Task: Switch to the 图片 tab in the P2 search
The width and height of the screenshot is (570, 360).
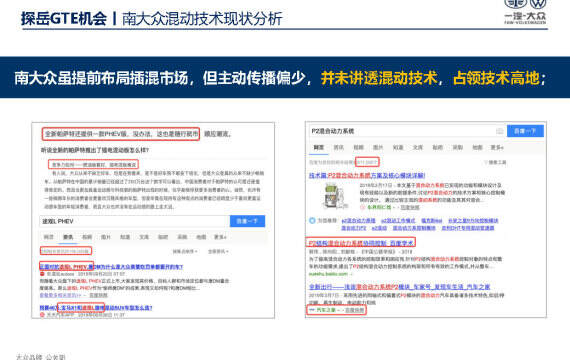Action: click(378, 147)
